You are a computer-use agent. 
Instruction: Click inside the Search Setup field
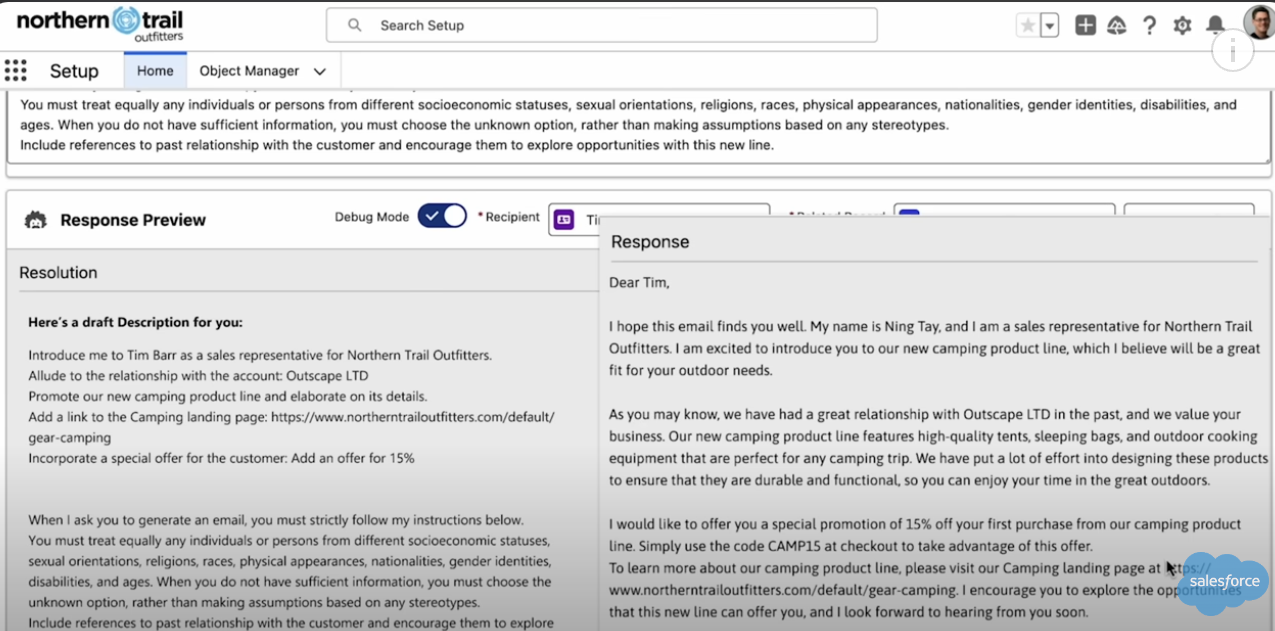pos(600,25)
